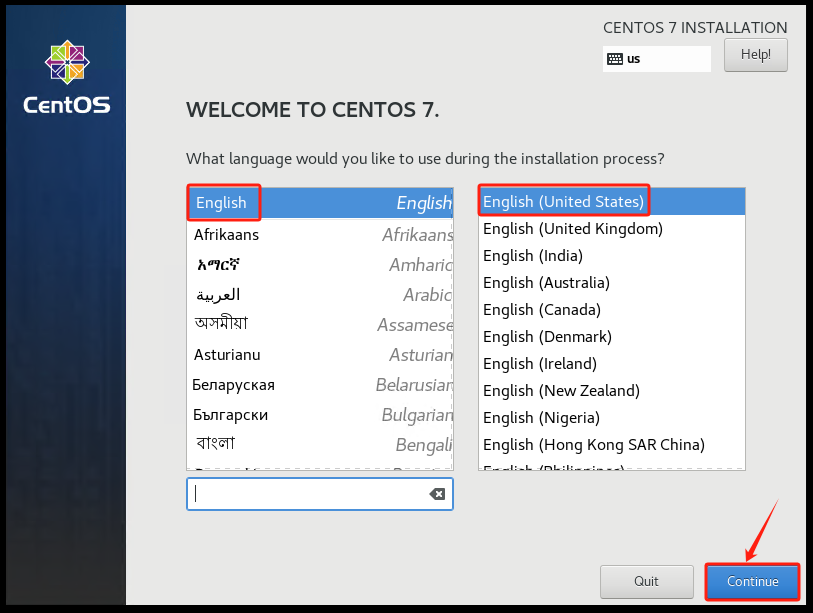This screenshot has height=613, width=813.
Task: Choose Afrikaans from language list
Action: 320,235
